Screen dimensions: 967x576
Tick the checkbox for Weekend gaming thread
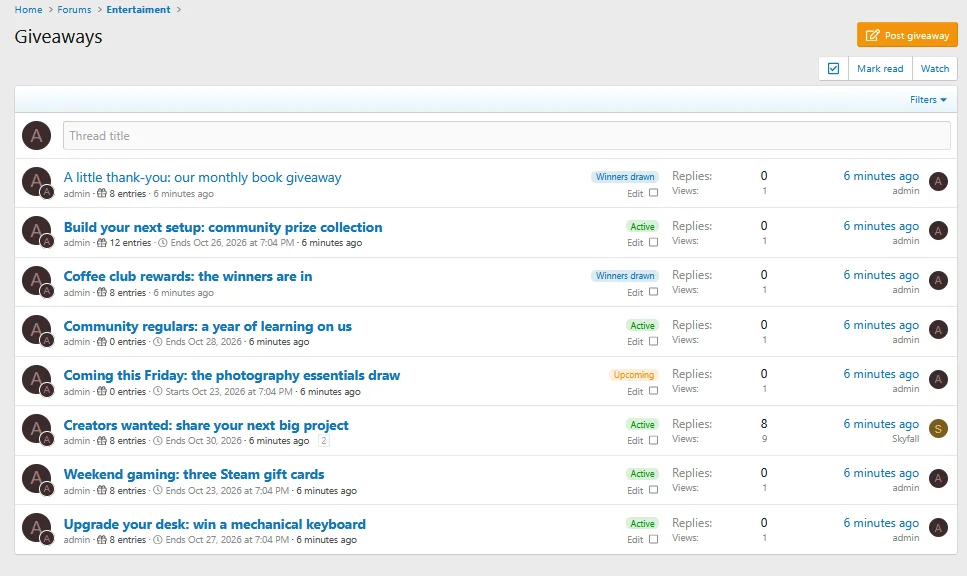click(x=654, y=490)
